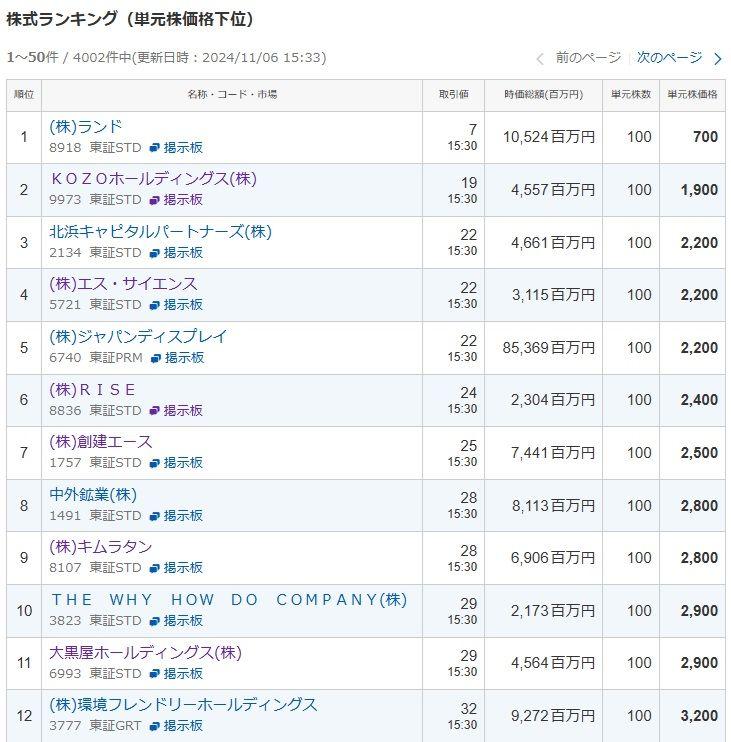This screenshot has width=731, height=742.
Task: Open the 北浜キャピタルパートナーズ stock page
Action: tap(160, 232)
